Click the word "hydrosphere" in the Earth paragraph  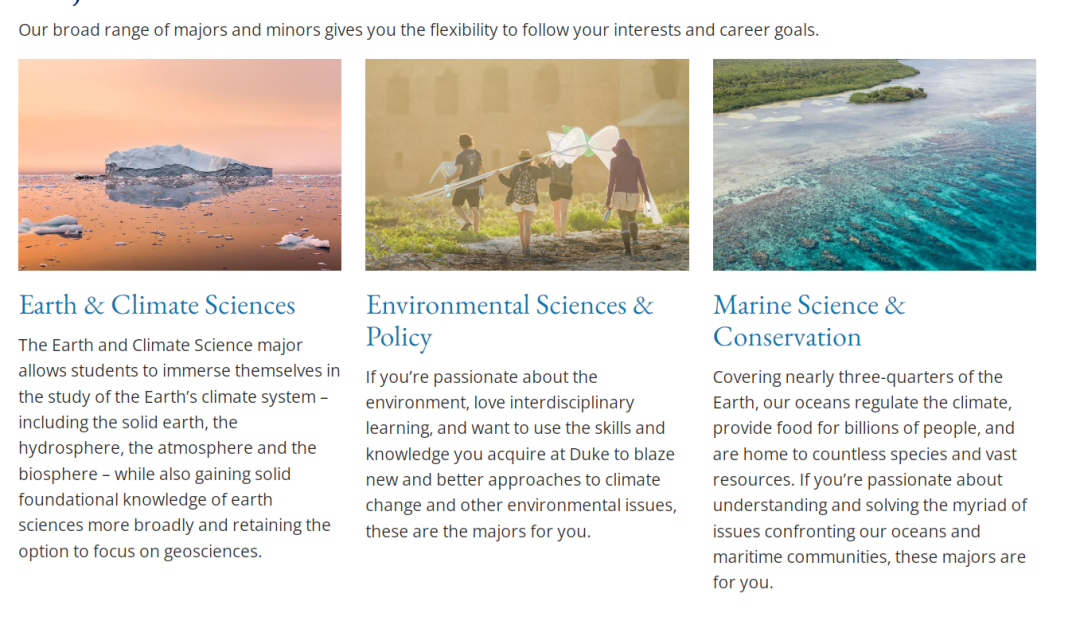click(67, 448)
